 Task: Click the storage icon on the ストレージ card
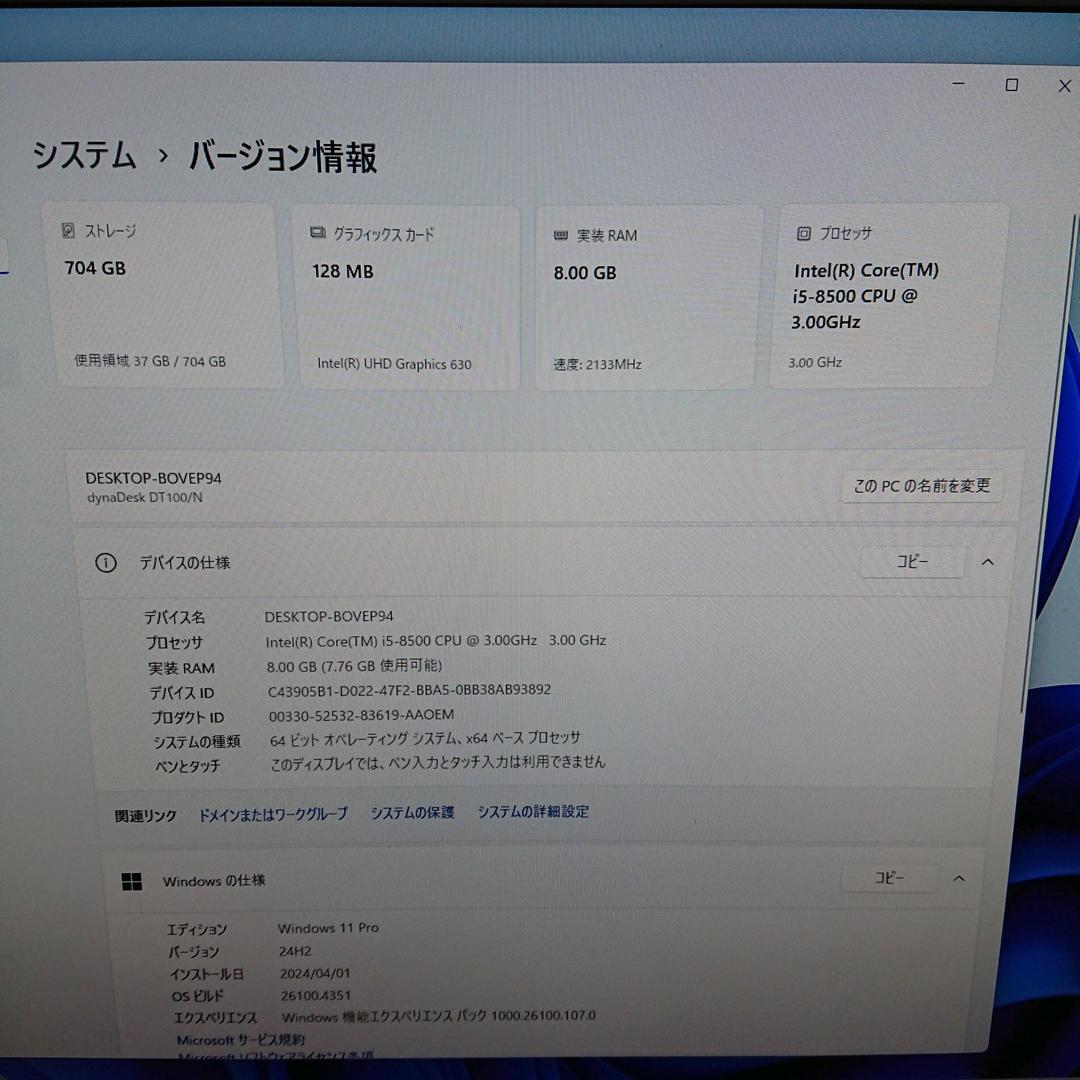(x=69, y=230)
